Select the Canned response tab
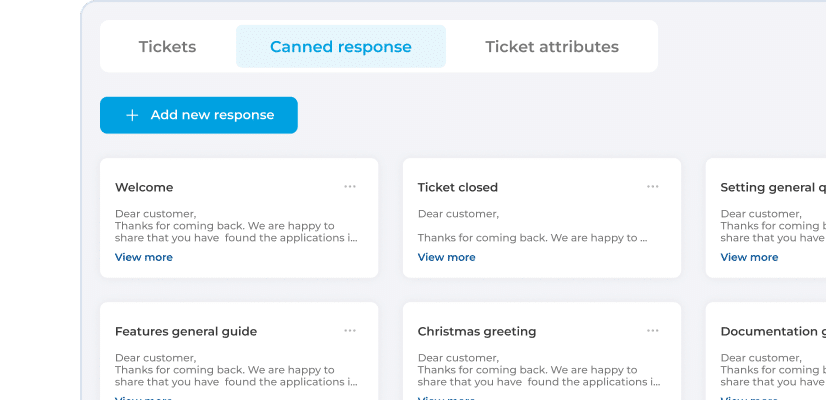 340,47
